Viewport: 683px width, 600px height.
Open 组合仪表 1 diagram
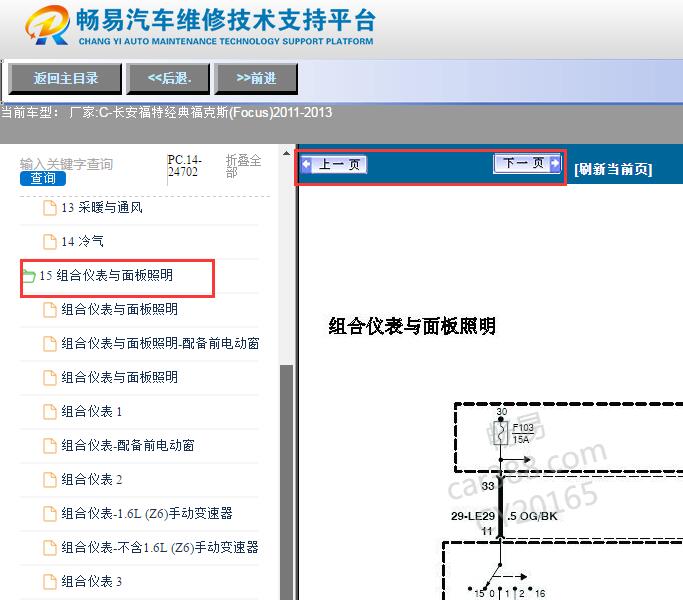tap(91, 411)
